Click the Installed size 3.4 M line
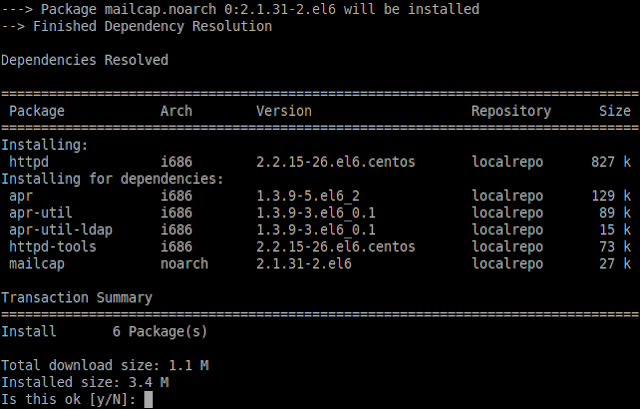 point(85,382)
